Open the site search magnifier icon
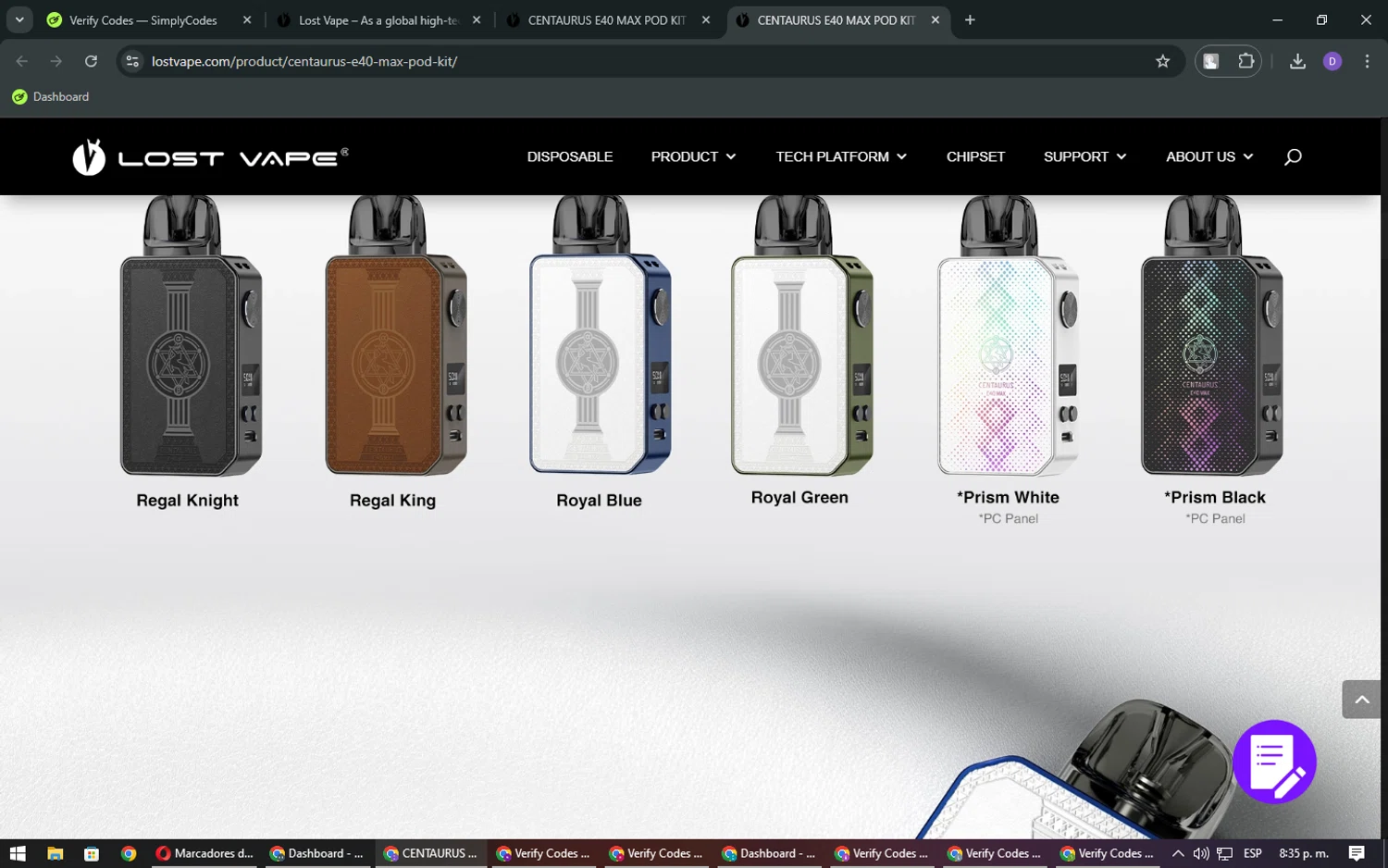1388x868 pixels. point(1293,156)
